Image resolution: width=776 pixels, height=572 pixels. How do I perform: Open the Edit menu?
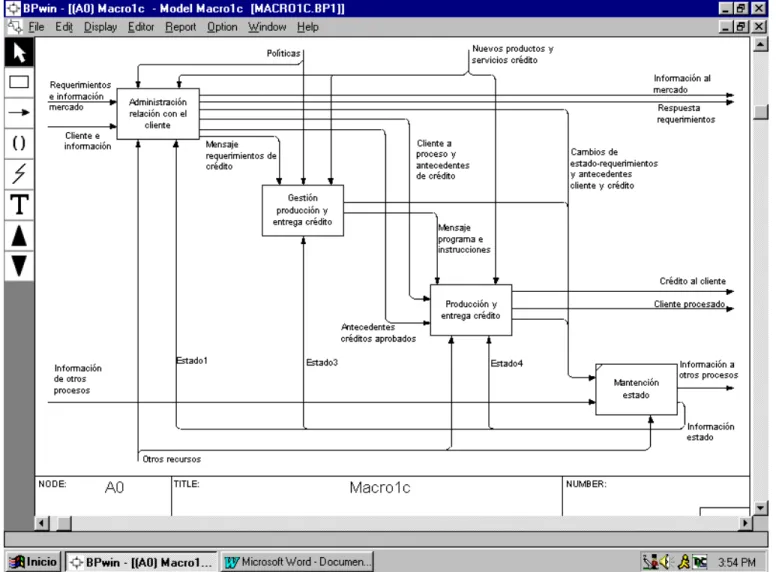point(64,27)
